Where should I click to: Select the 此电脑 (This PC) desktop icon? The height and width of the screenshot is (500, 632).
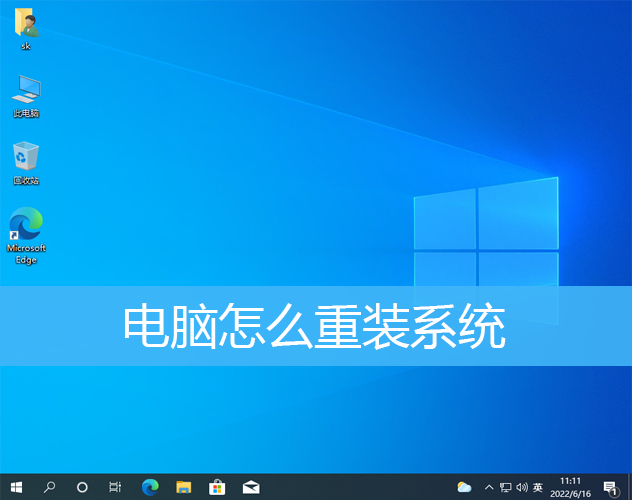26,95
